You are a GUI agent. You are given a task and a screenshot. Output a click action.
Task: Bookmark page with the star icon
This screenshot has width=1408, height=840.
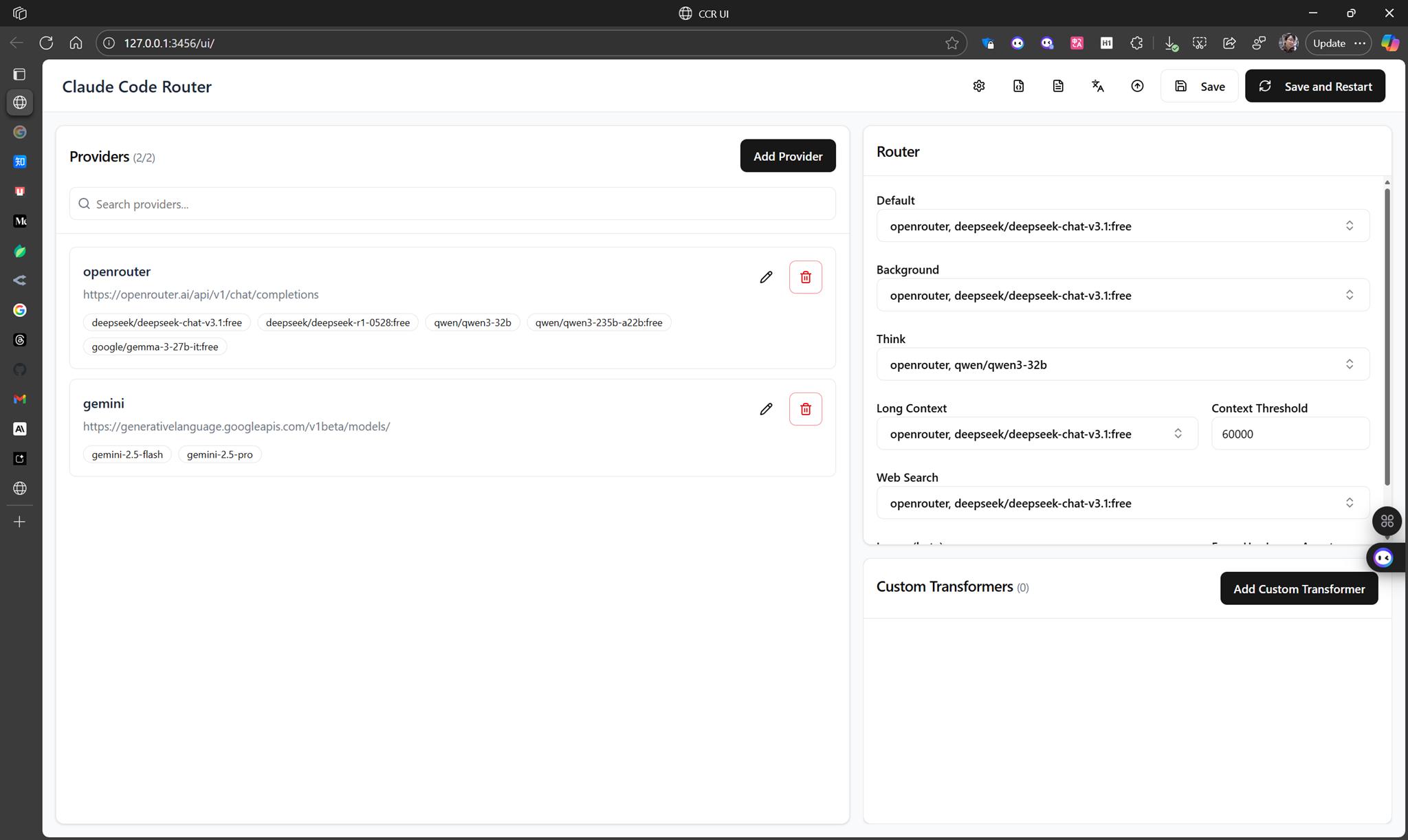tap(951, 43)
